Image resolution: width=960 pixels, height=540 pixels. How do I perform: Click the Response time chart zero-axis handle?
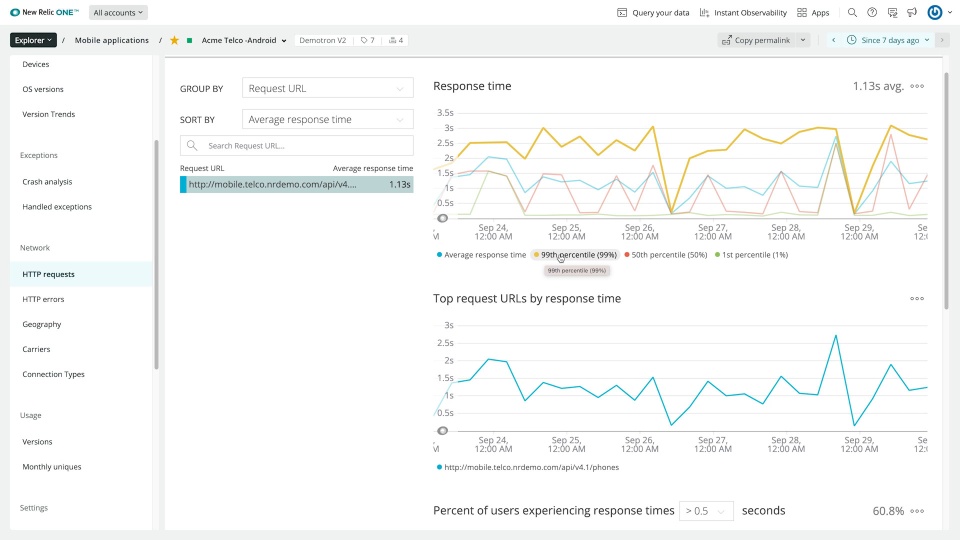443,218
